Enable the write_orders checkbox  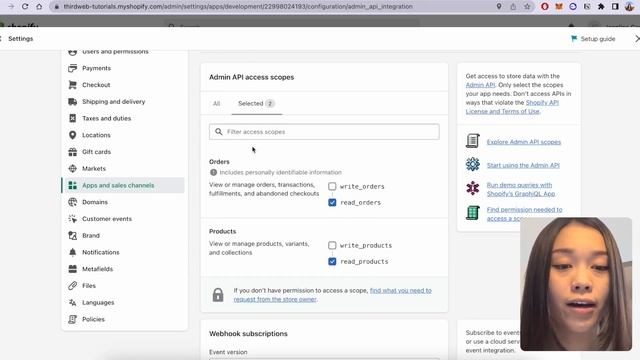[332, 187]
